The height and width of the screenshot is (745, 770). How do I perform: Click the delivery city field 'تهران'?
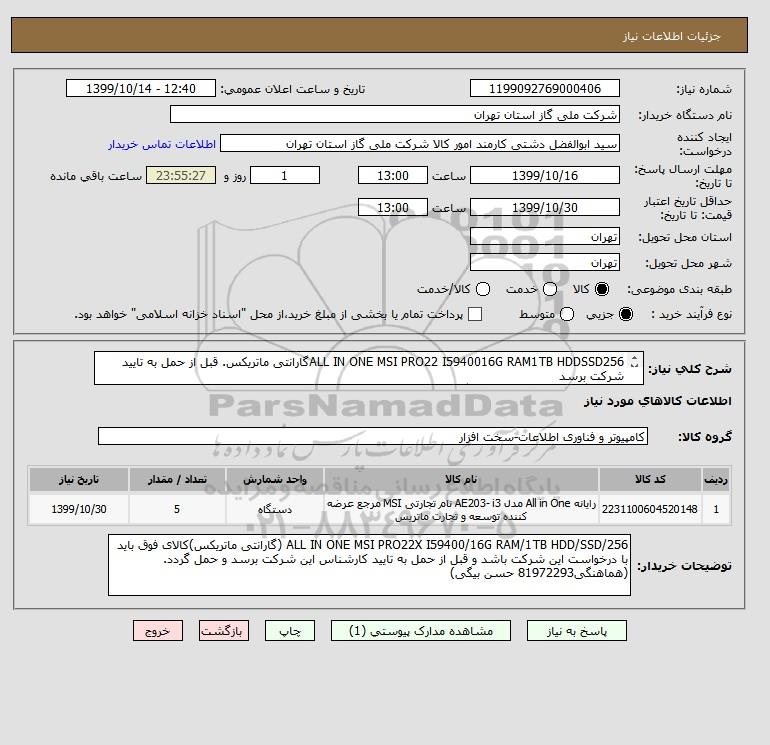(x=545, y=262)
